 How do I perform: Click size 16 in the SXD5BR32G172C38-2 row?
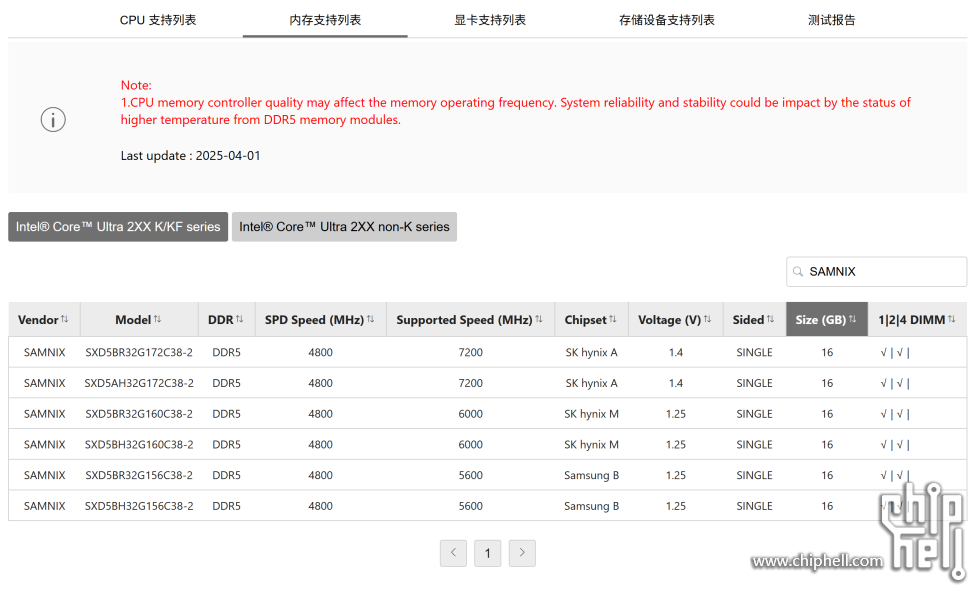(827, 353)
